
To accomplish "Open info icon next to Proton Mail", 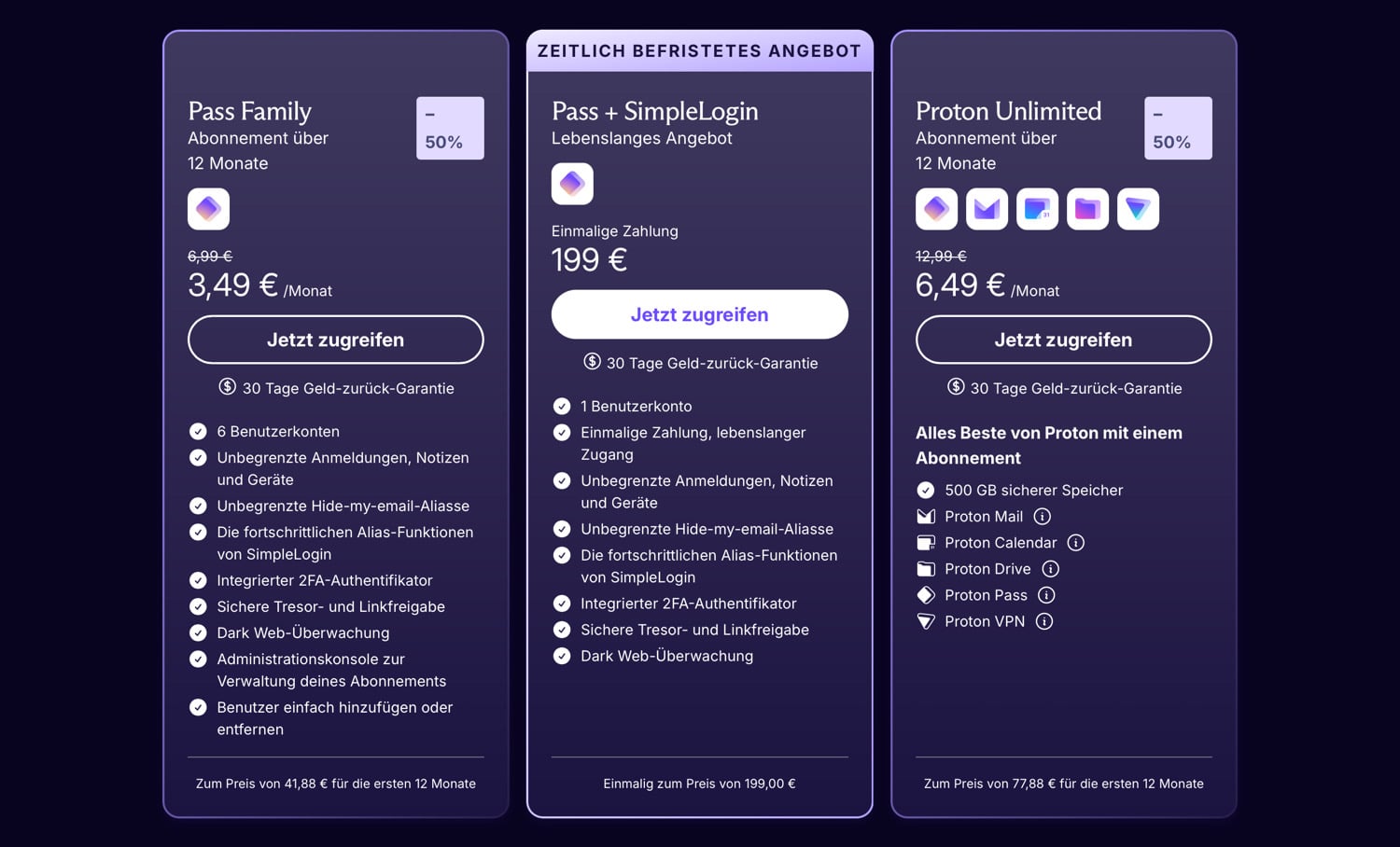I will [1043, 517].
